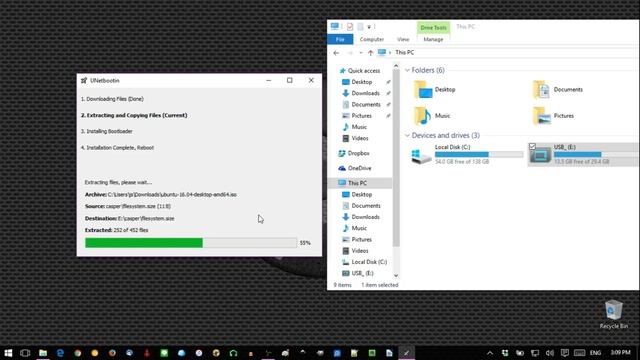Click '54.0 GB free of 138 GB' text

[462, 162]
